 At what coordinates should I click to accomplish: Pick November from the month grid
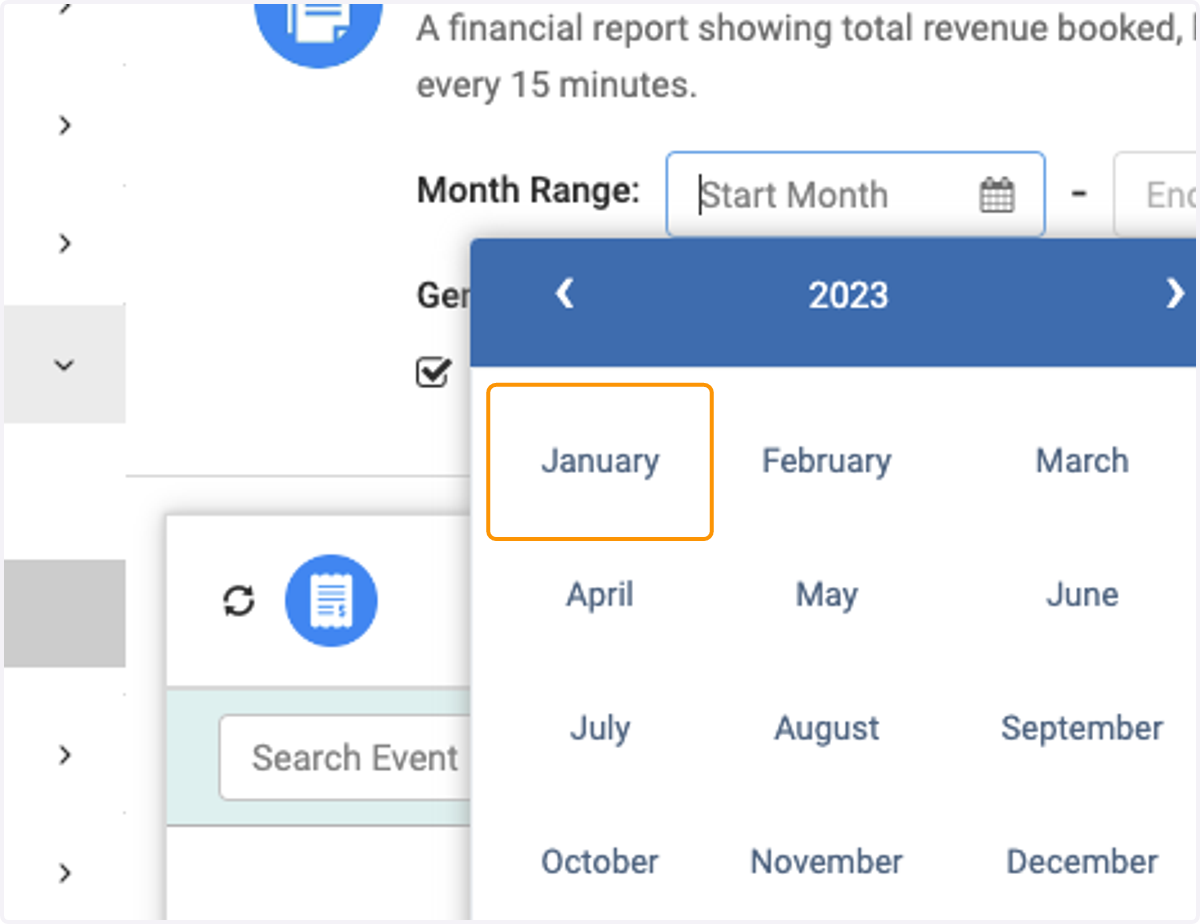(826, 861)
